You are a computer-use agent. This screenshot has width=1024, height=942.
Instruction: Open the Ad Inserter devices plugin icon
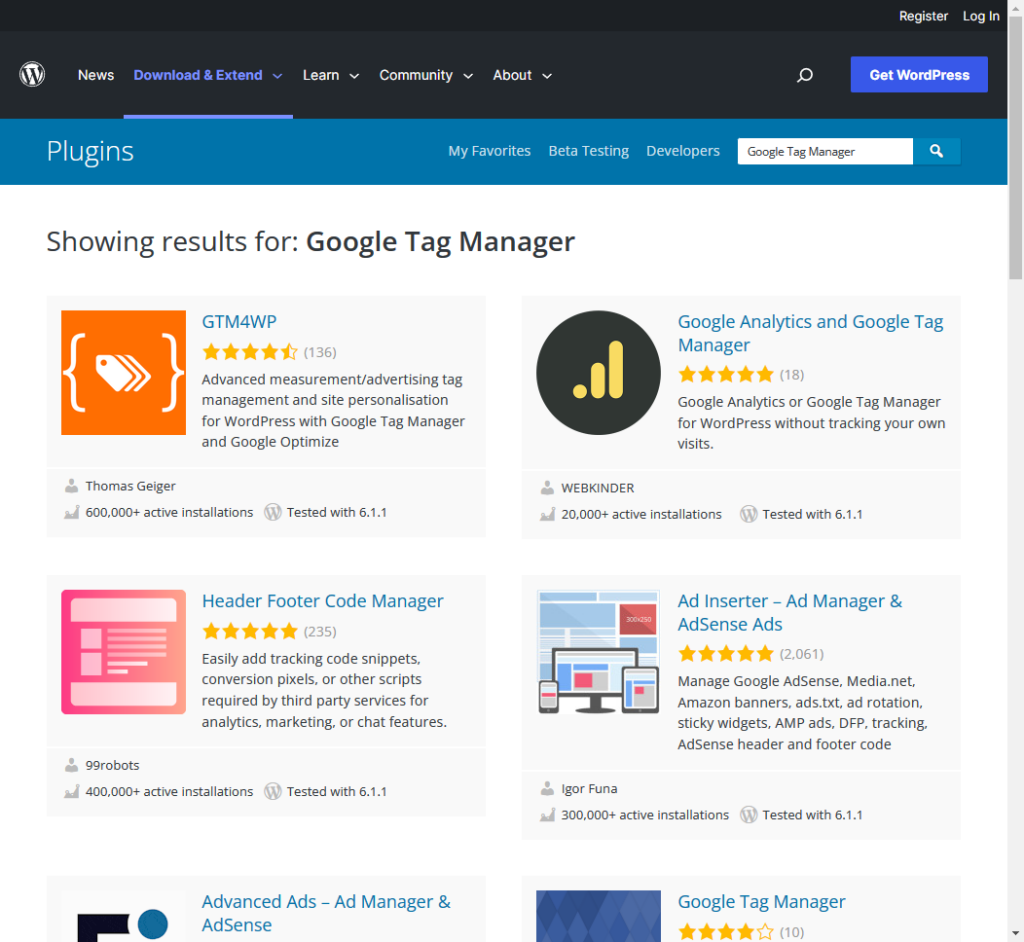[598, 652]
